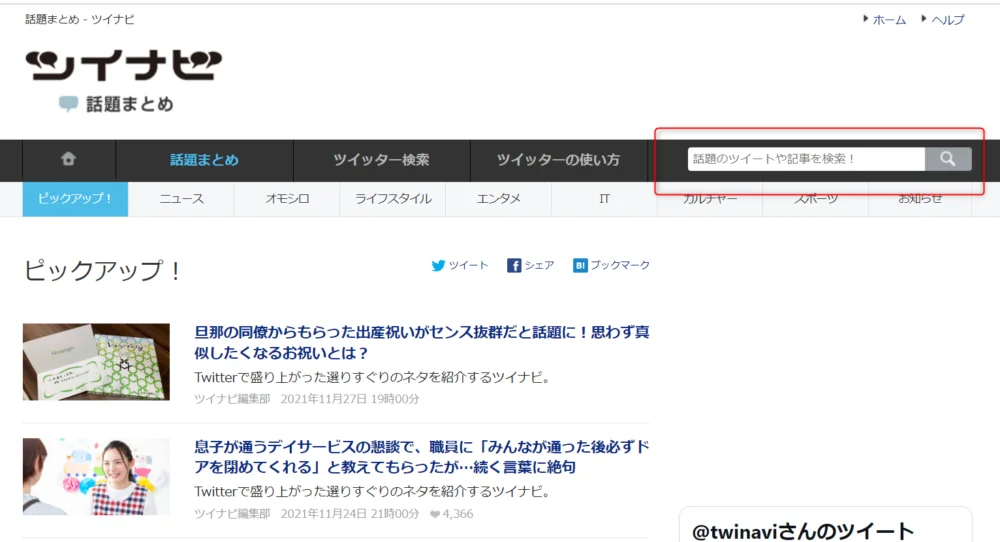Click the Twitter bird tweet icon

point(438,265)
